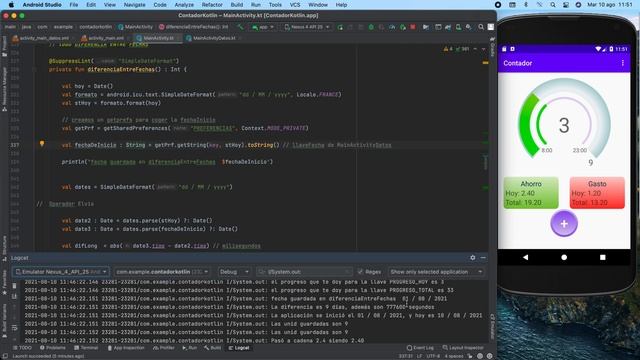The width and height of the screenshot is (640, 360).
Task: Toggle the Regex checkbox
Action: coord(360,271)
